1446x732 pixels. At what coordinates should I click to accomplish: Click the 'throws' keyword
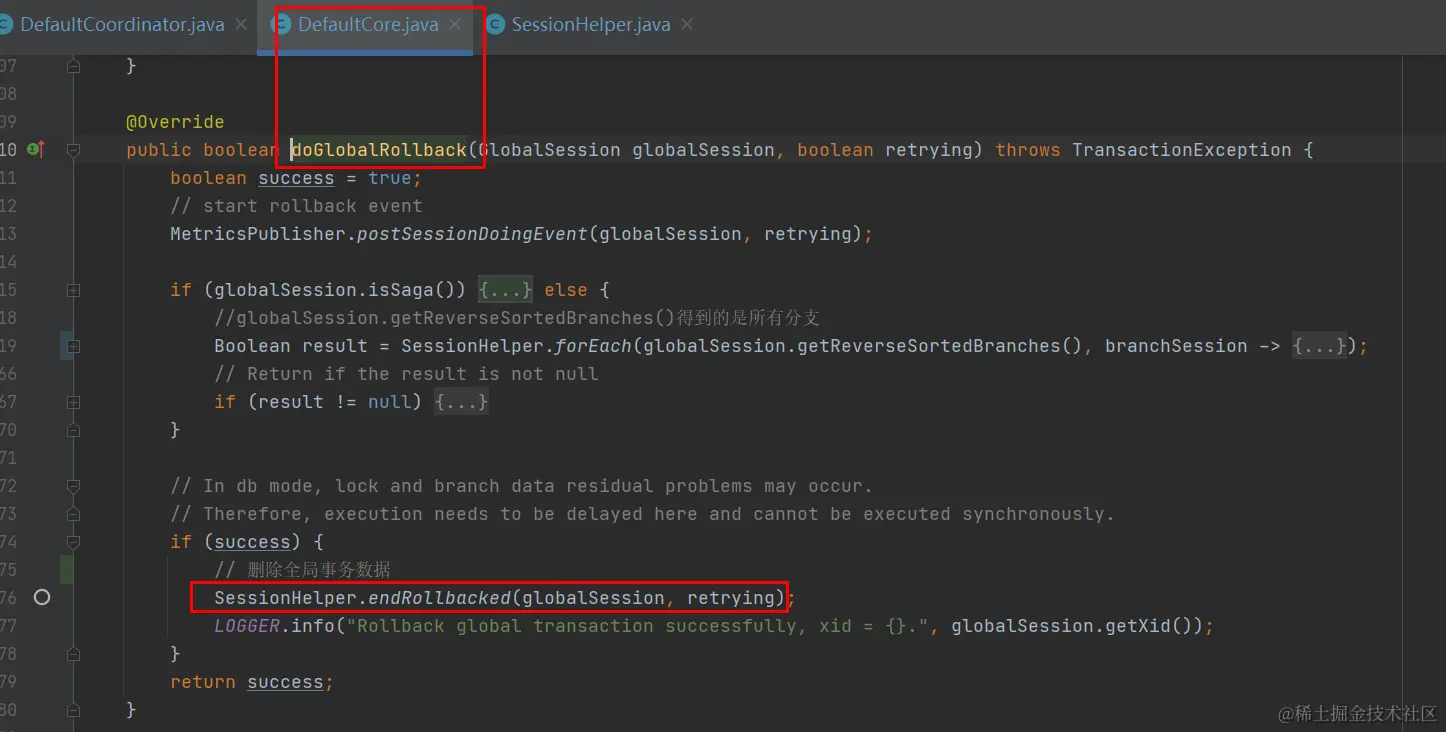1028,150
